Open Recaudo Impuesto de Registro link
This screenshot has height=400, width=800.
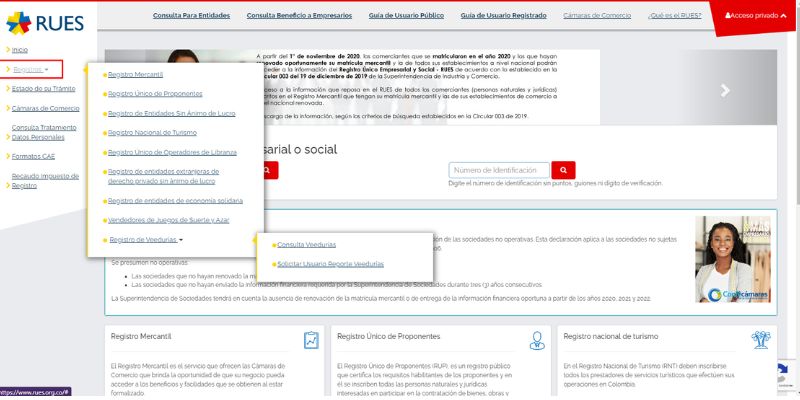(45, 181)
